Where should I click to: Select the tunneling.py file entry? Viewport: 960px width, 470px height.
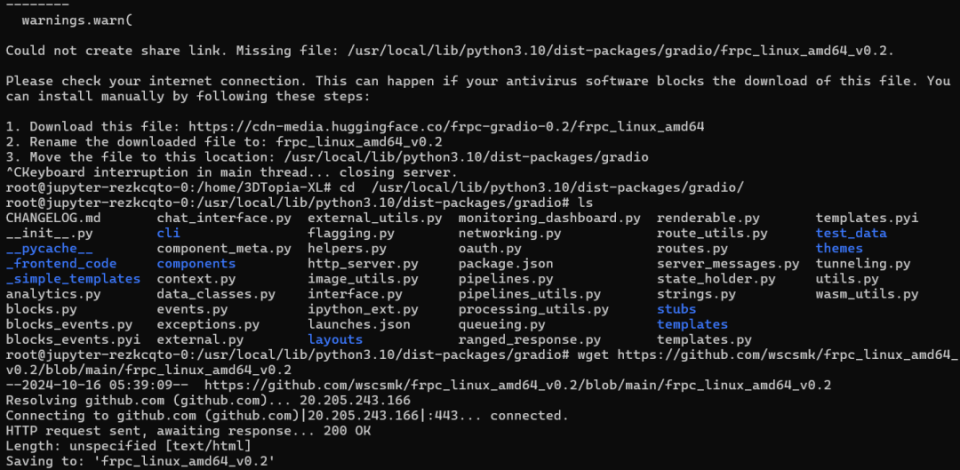tap(862, 264)
